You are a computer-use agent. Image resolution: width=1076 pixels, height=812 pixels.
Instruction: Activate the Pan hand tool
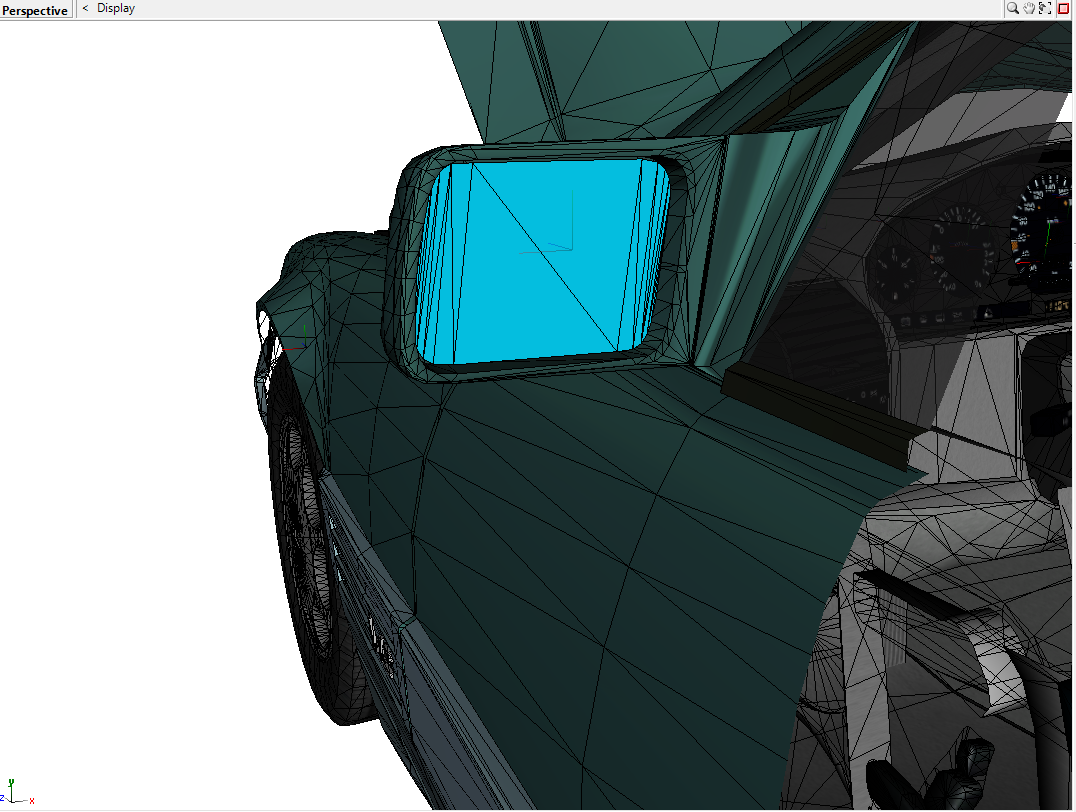1027,7
